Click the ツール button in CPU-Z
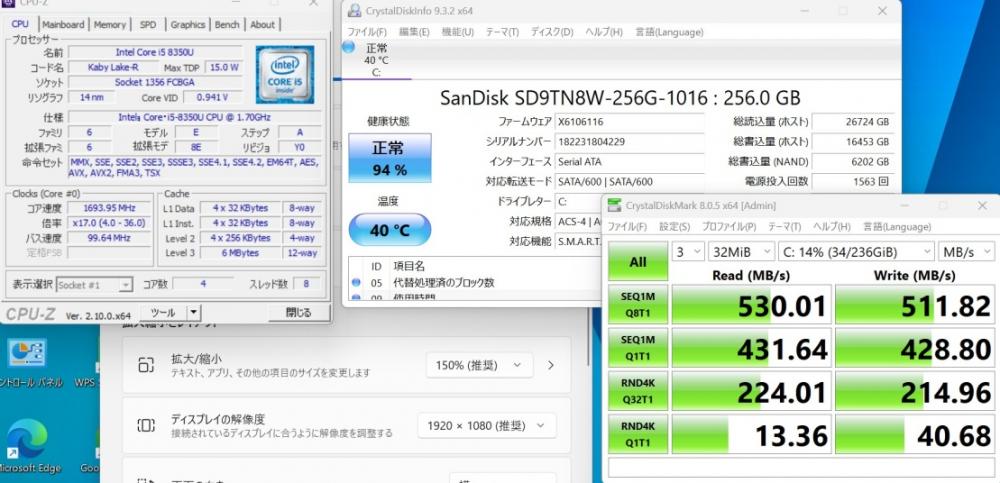 163,313
